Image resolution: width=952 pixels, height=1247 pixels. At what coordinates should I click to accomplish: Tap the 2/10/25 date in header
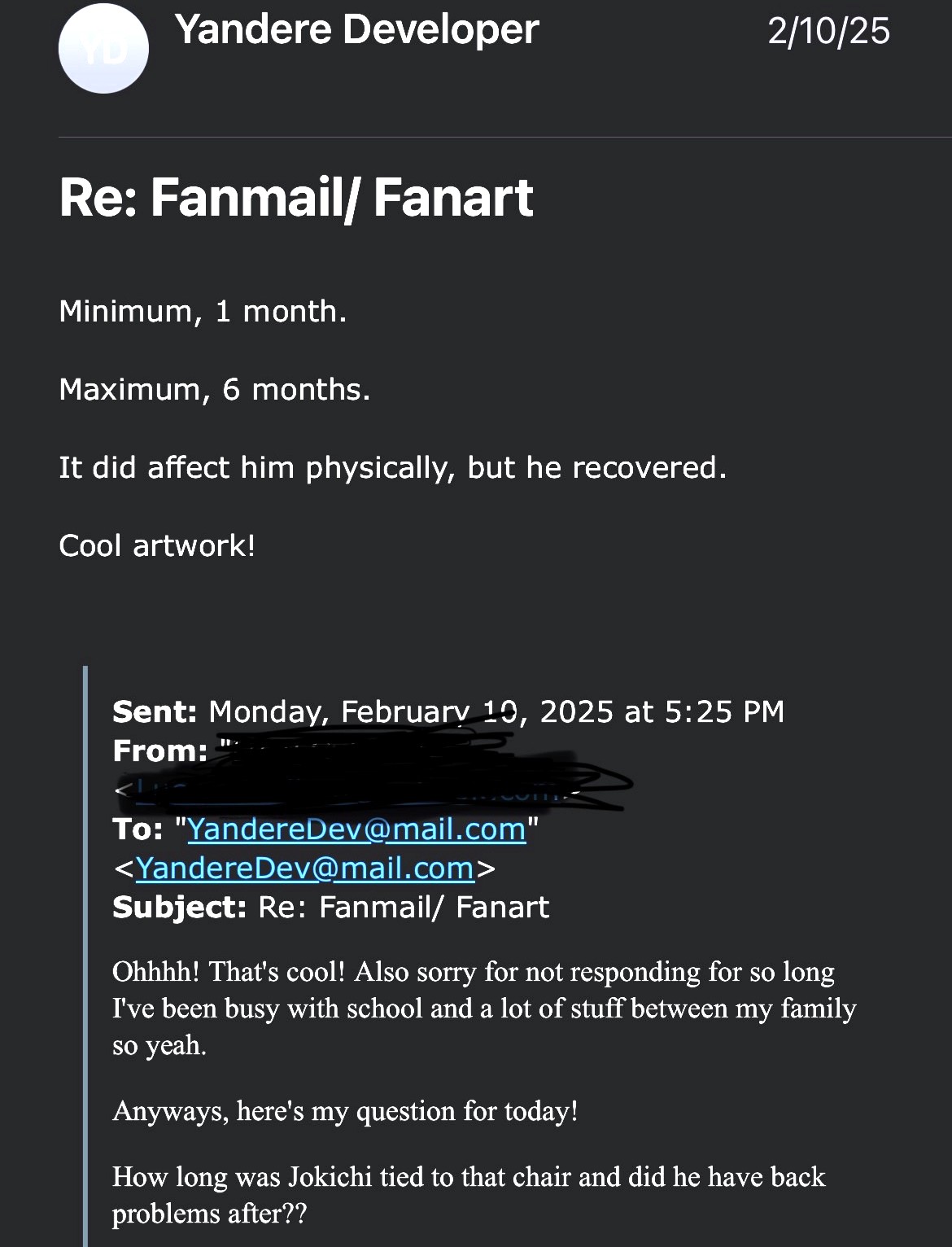[x=828, y=32]
